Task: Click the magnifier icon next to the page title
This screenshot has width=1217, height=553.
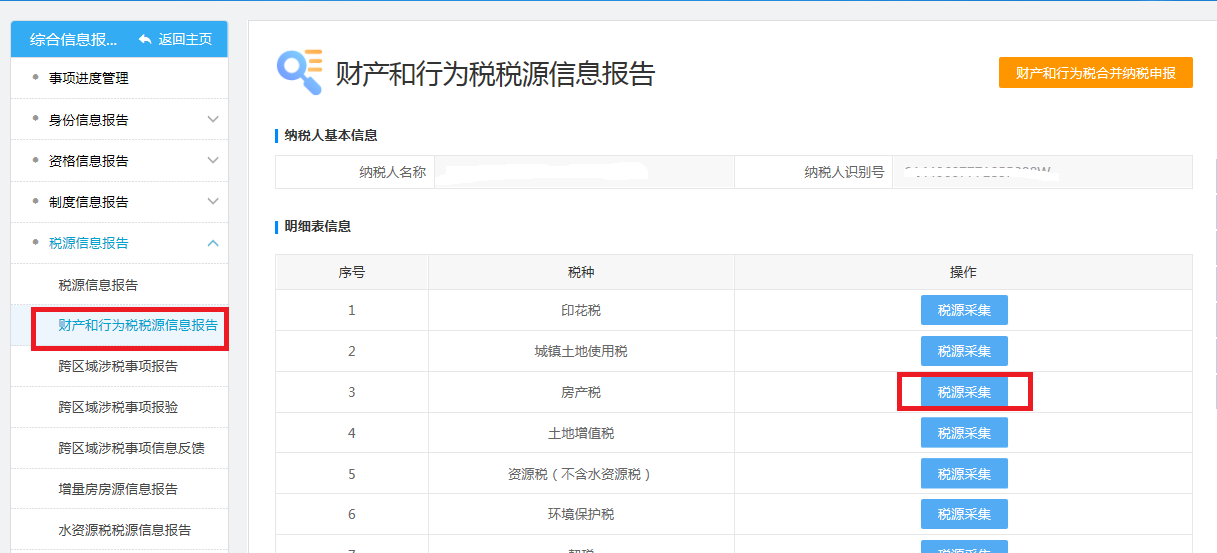Action: click(x=299, y=72)
